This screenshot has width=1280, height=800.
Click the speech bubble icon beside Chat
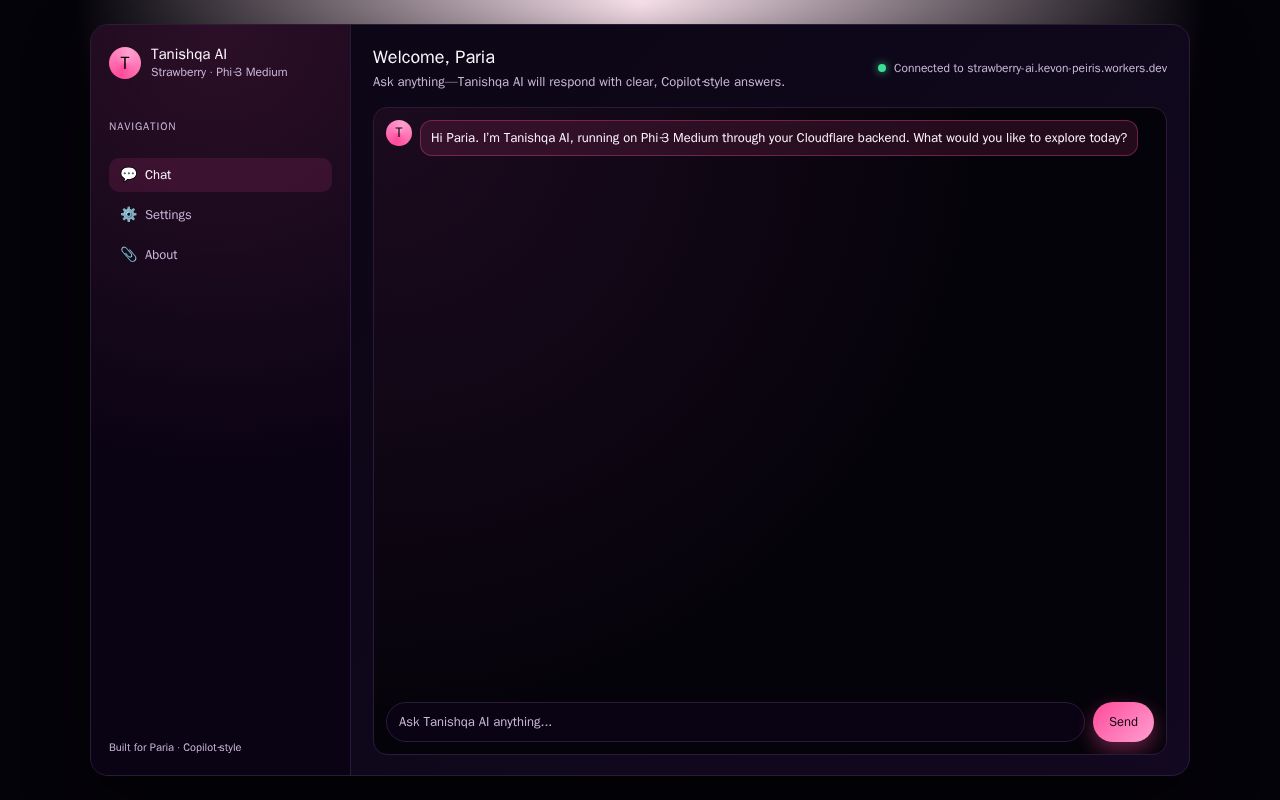pyautogui.click(x=129, y=174)
